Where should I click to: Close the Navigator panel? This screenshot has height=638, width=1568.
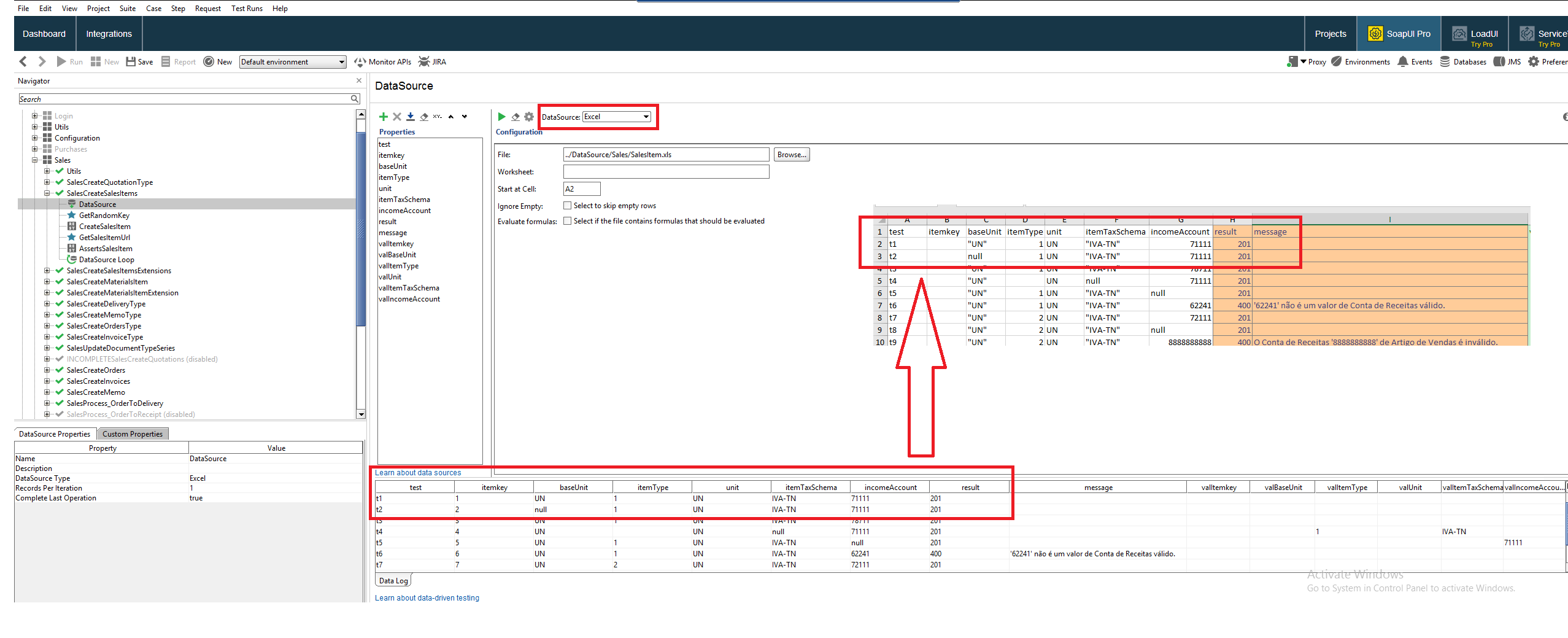359,80
